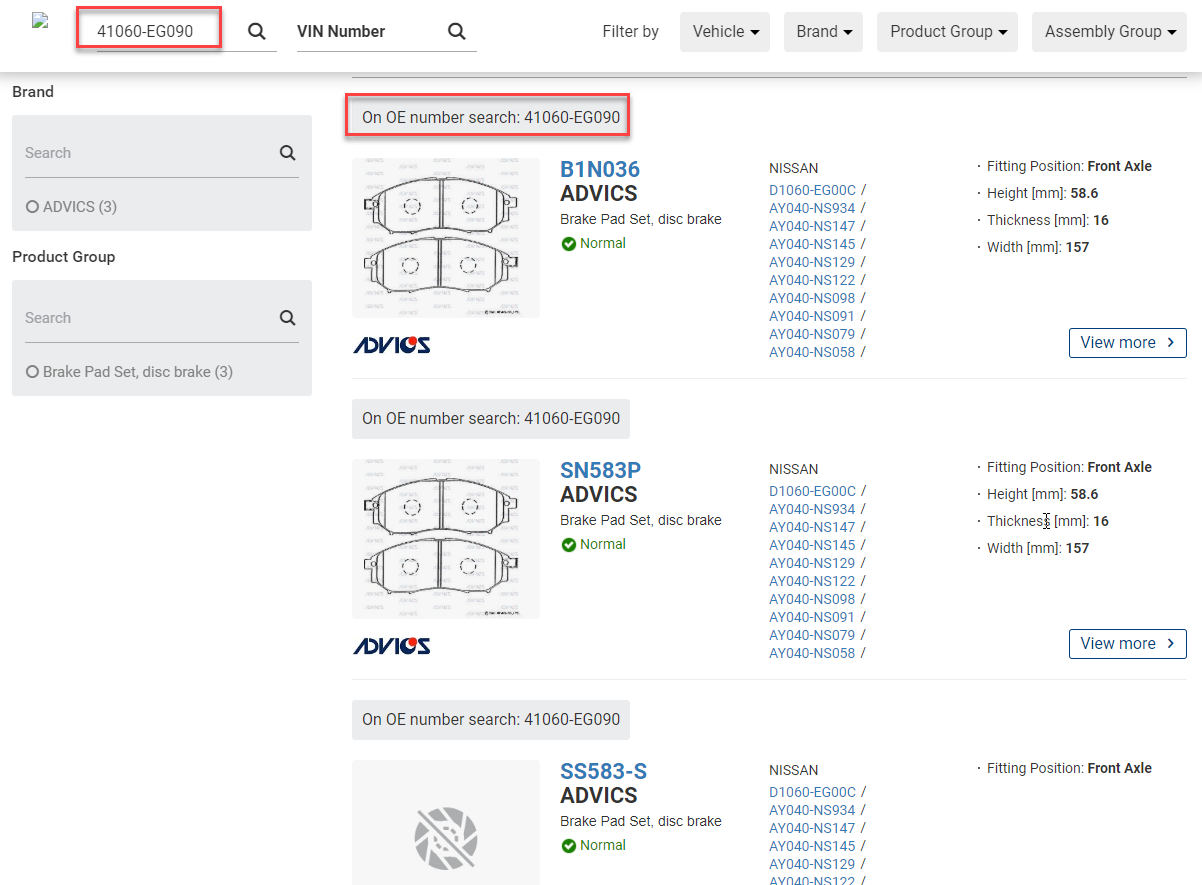Screen dimensions: 1202x885
Task: Click AY040-NS091 in SN583P listing
Action: point(813,617)
